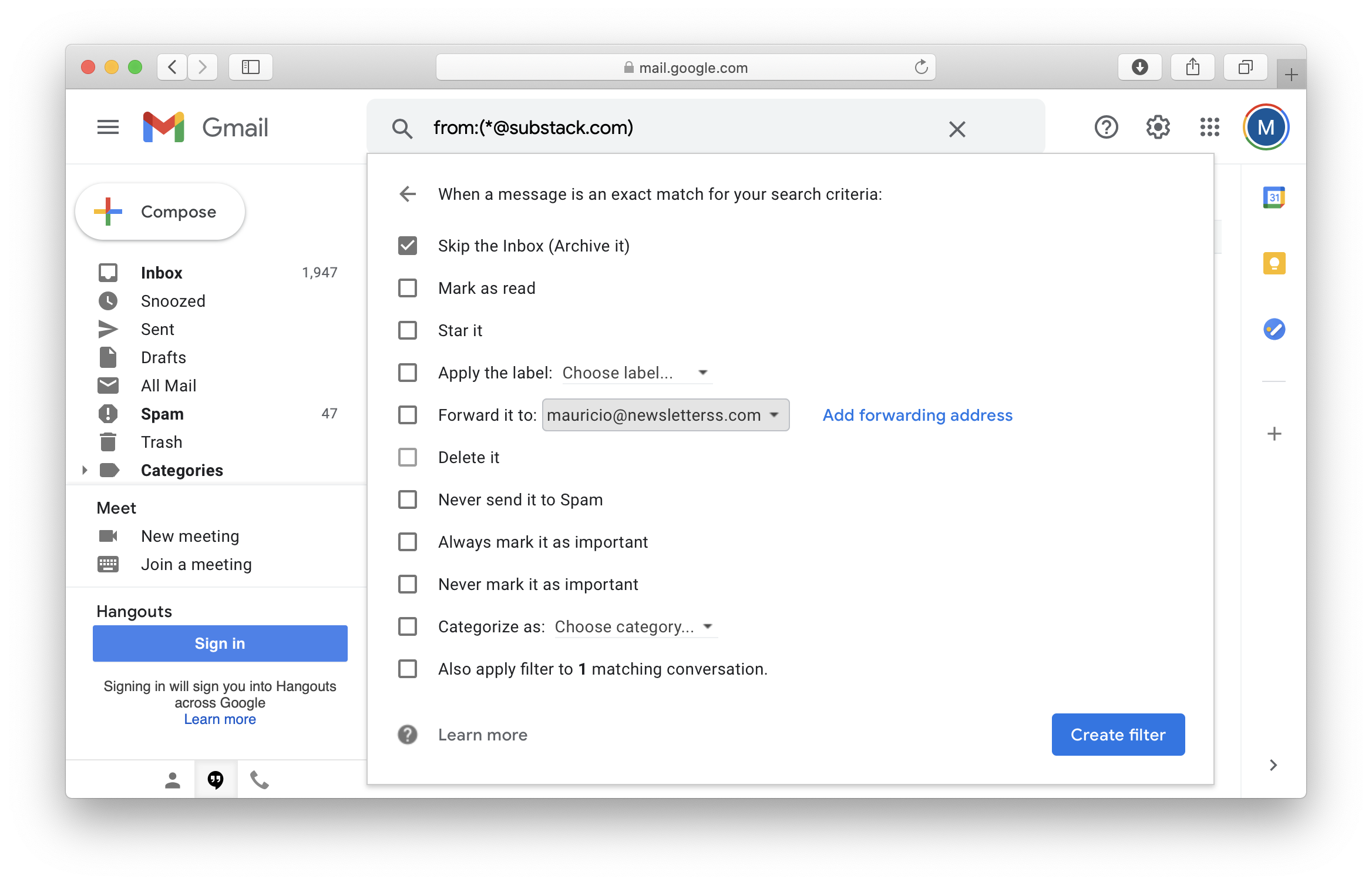Open the Support help icon
The image size is (1372, 885).
pyautogui.click(x=1106, y=127)
